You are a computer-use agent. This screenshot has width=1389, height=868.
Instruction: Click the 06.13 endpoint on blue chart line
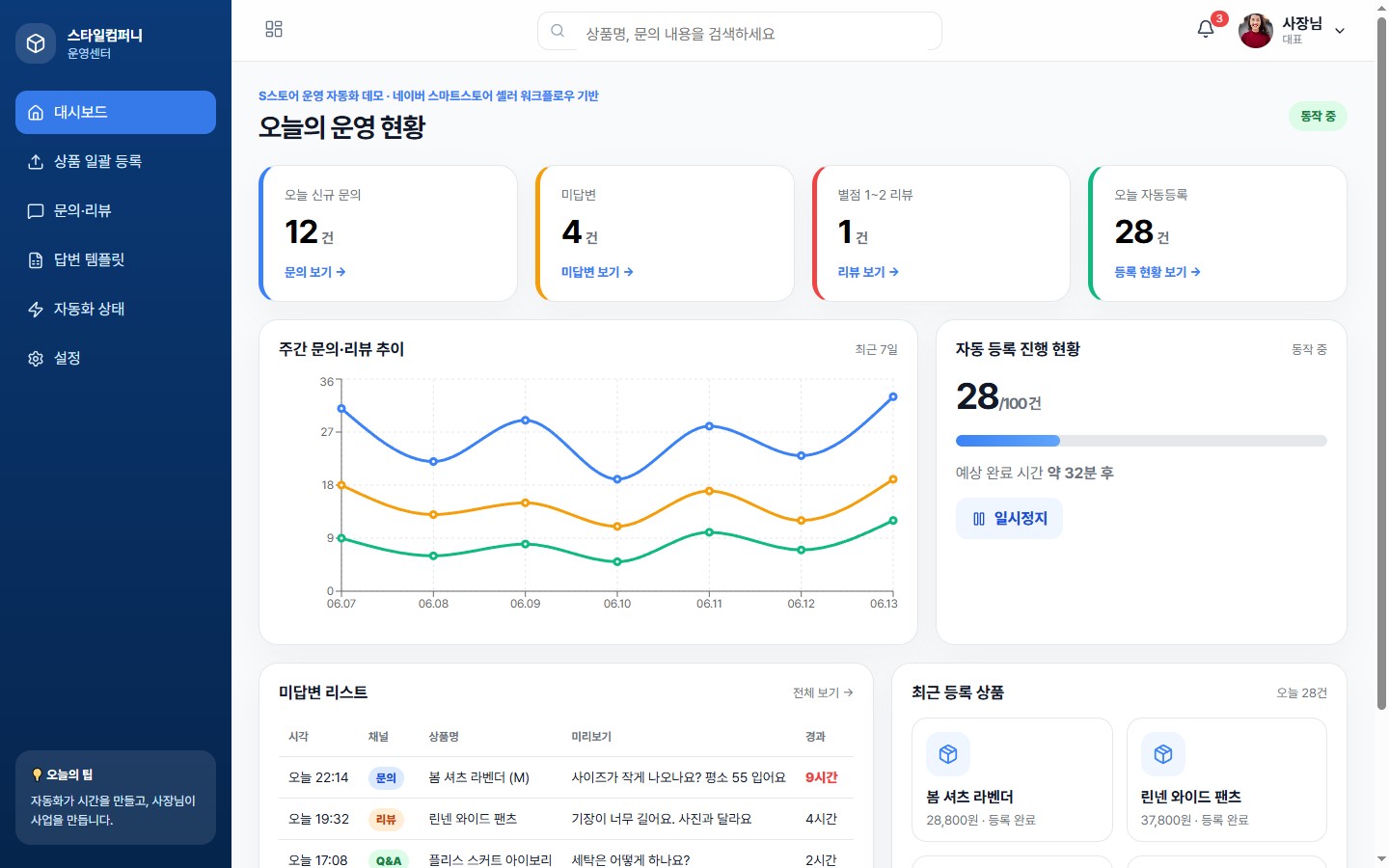pos(893,396)
